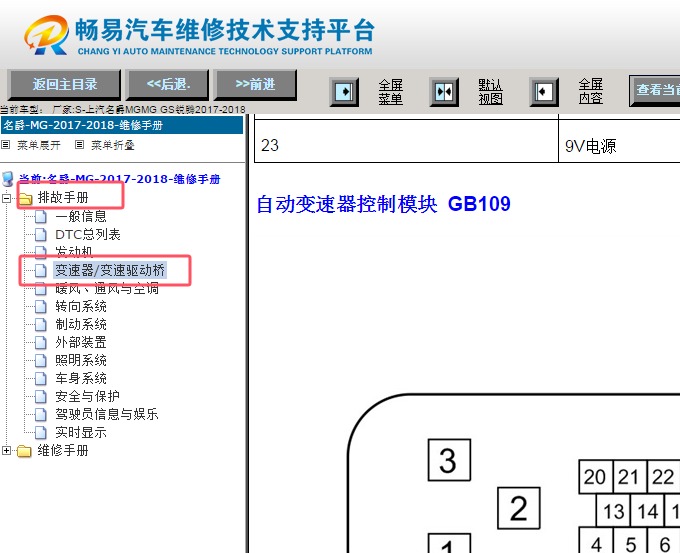Click the 实时显示 document icon

pyautogui.click(x=40, y=432)
